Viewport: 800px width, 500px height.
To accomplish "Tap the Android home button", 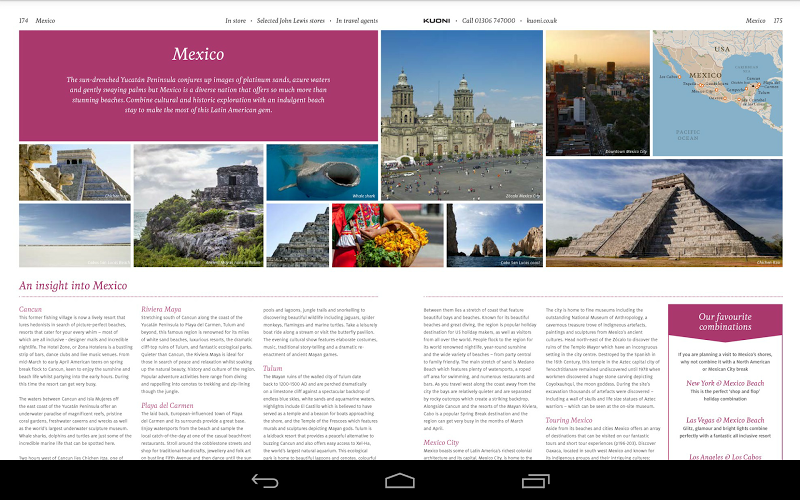I will pyautogui.click(x=399, y=481).
